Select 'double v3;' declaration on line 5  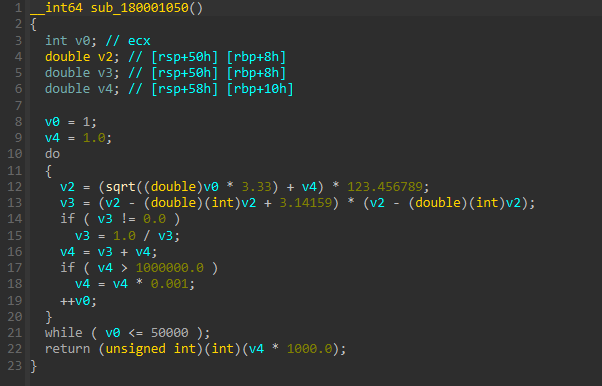point(83,73)
